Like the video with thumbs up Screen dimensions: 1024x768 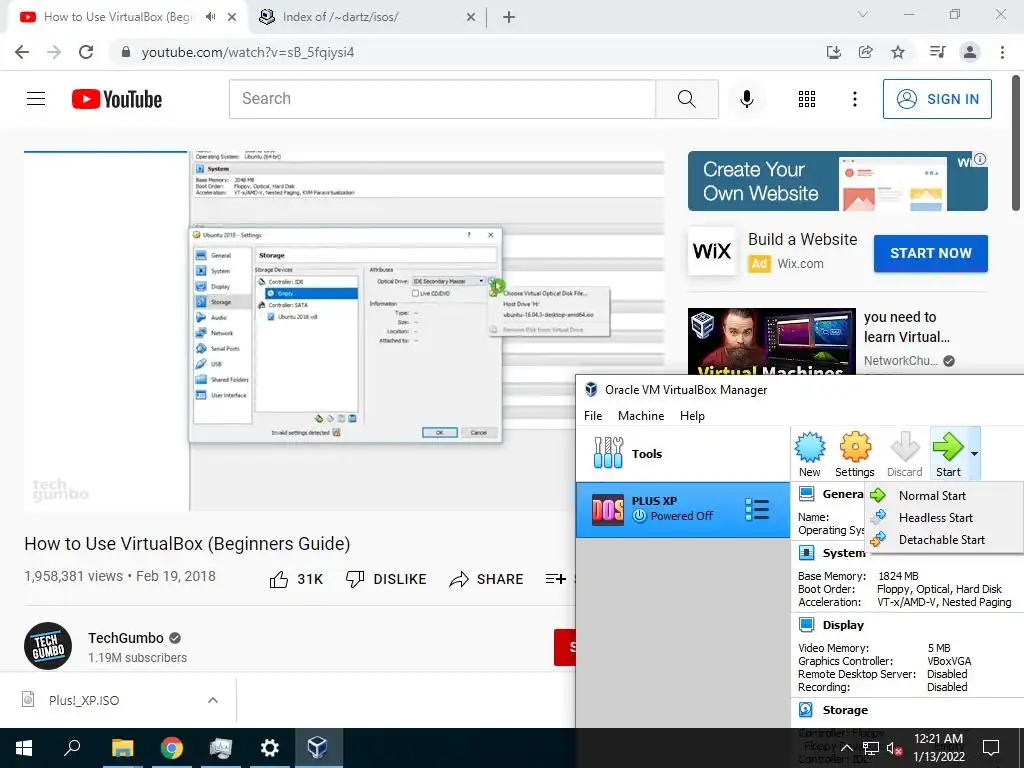279,579
